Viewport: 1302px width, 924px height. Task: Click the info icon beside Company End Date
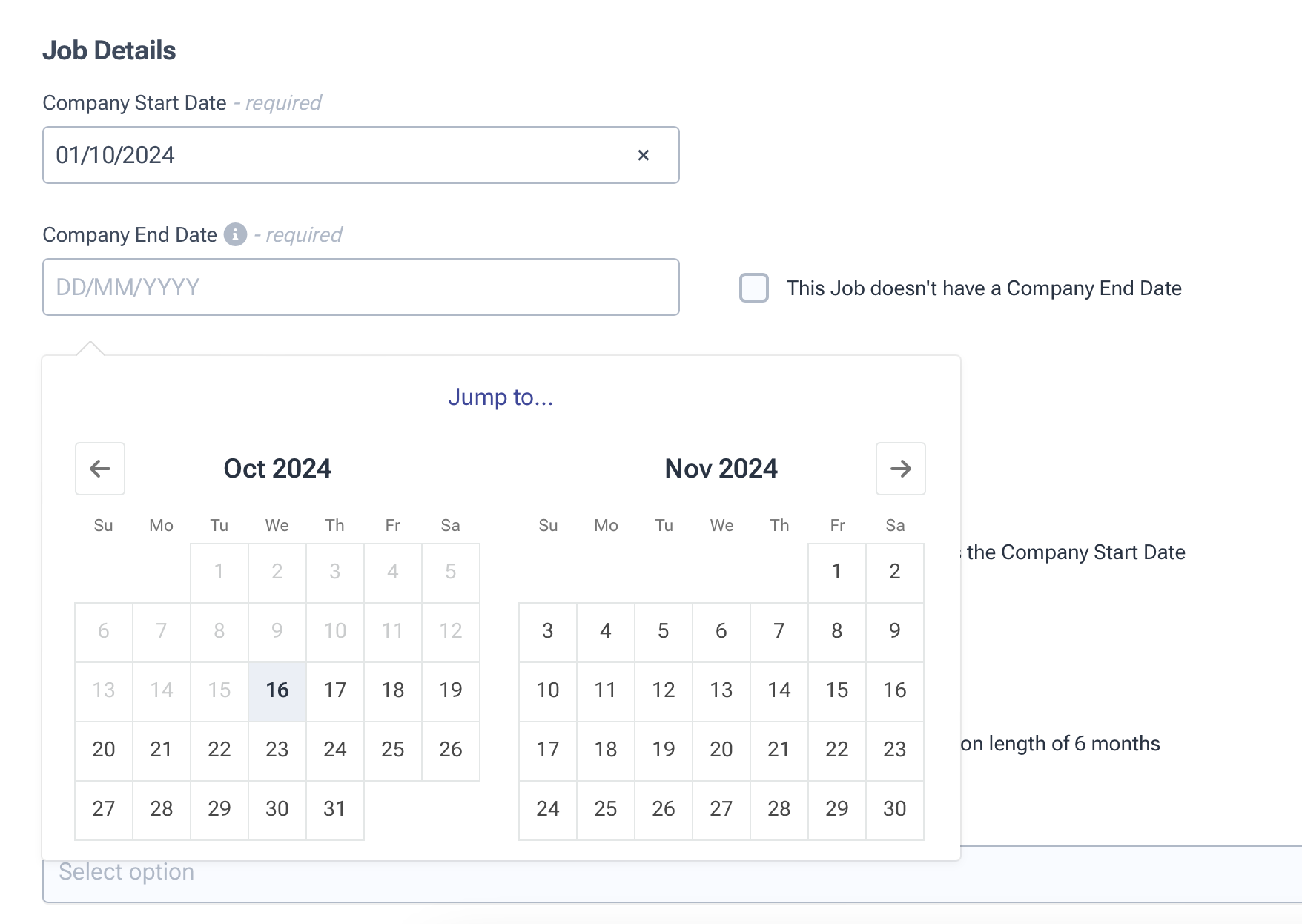click(x=235, y=234)
